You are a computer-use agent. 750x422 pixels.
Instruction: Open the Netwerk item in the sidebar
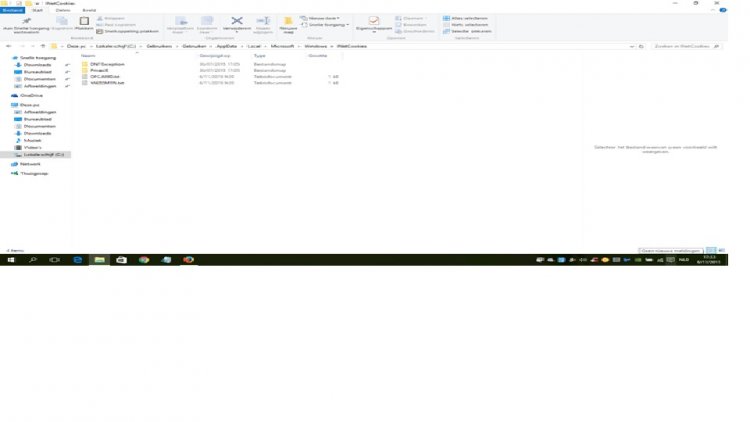(x=31, y=164)
